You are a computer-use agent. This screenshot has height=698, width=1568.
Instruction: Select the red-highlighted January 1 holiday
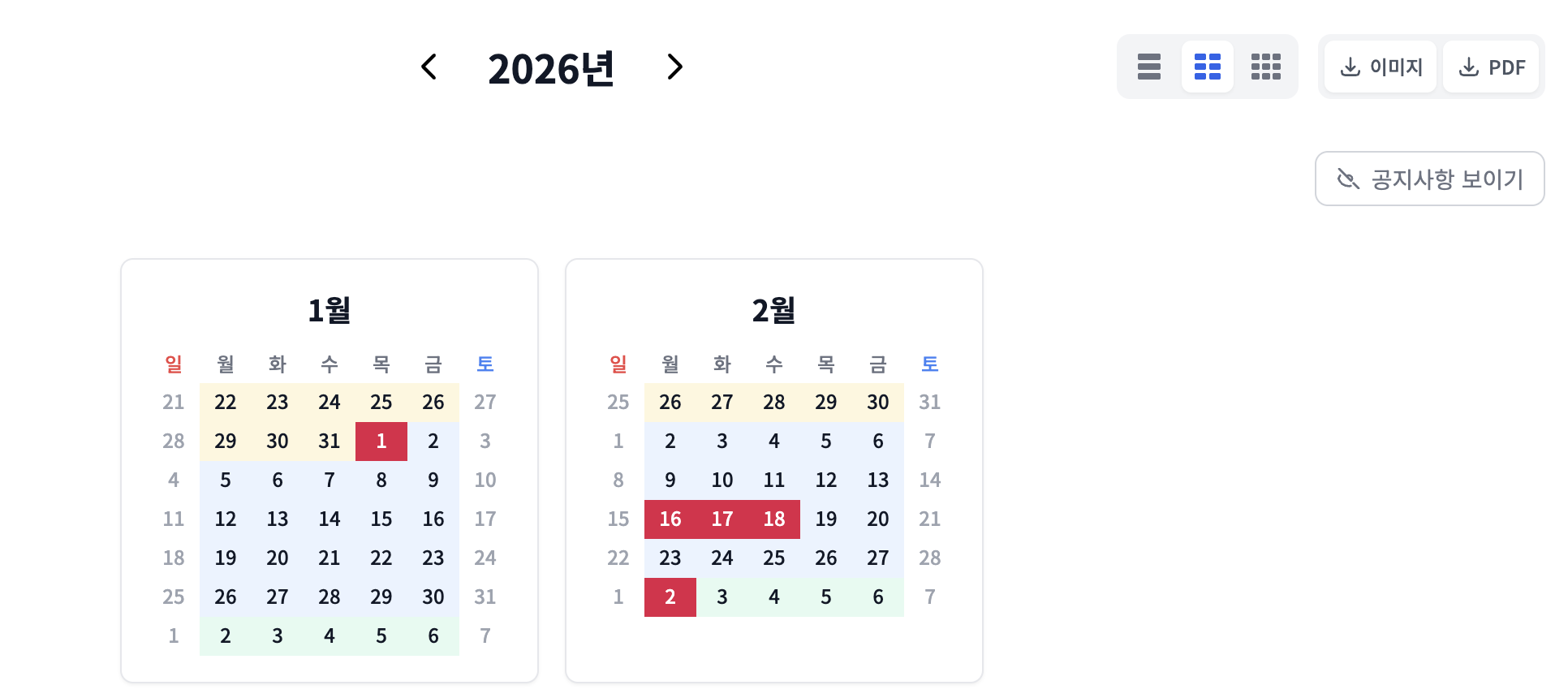(381, 441)
